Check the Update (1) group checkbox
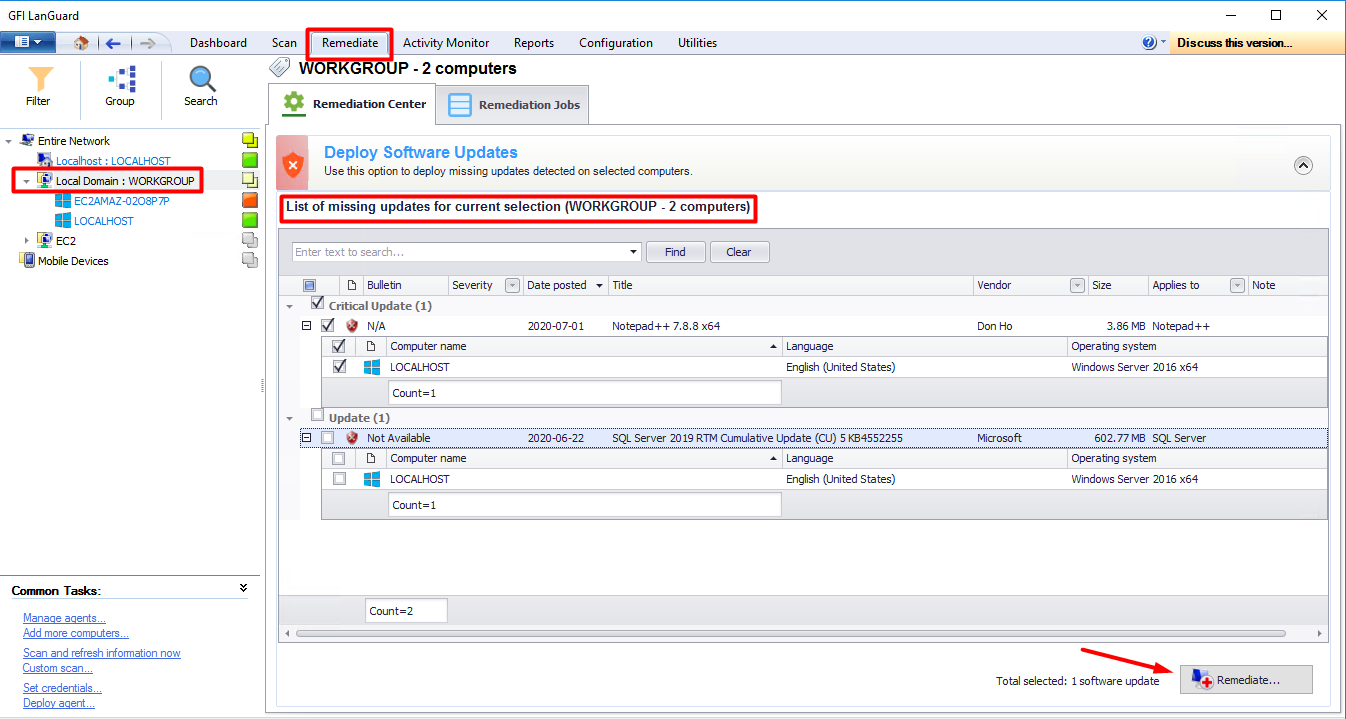This screenshot has height=719, width=1346. 318,415
